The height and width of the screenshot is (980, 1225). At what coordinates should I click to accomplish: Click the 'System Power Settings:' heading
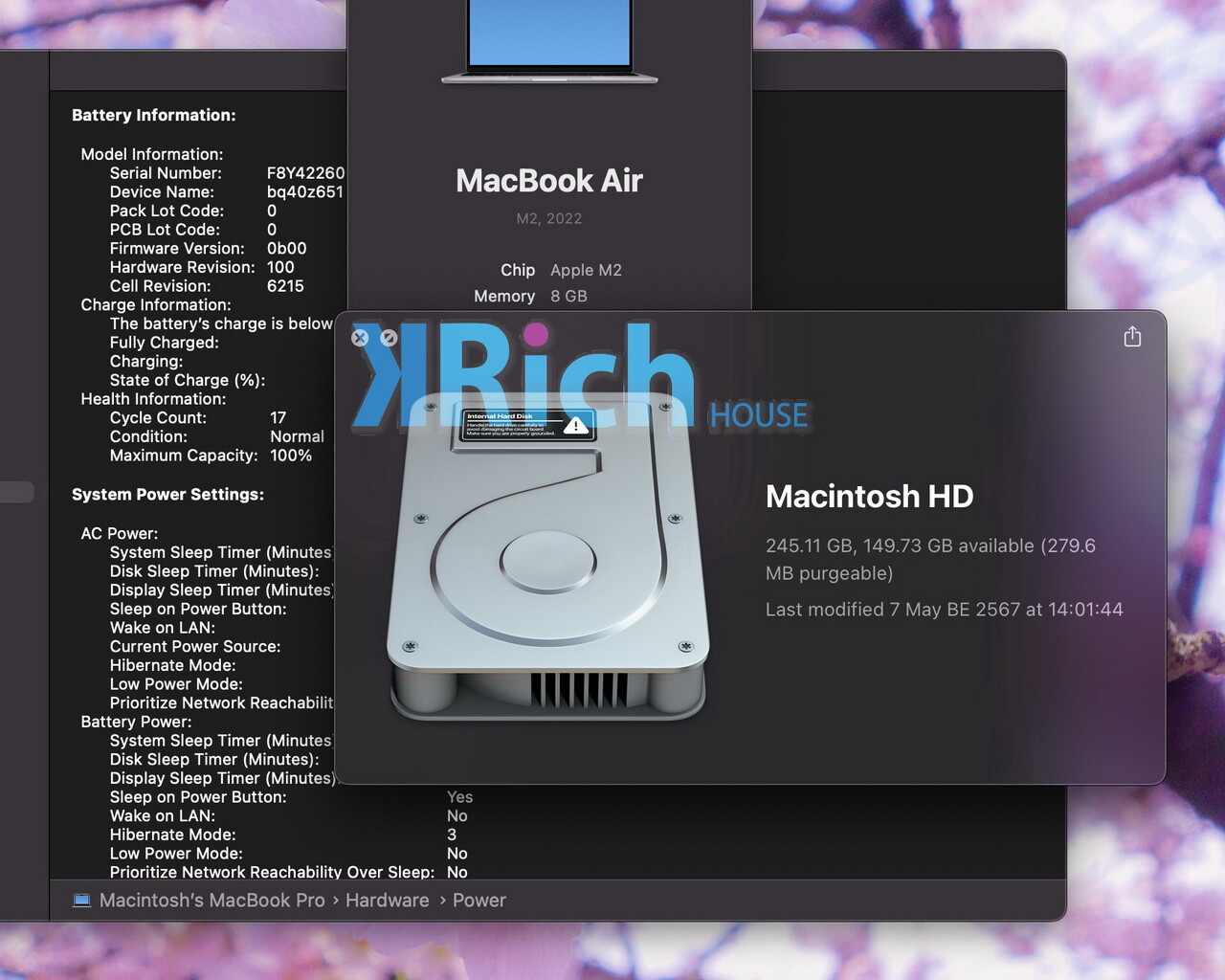(x=167, y=495)
